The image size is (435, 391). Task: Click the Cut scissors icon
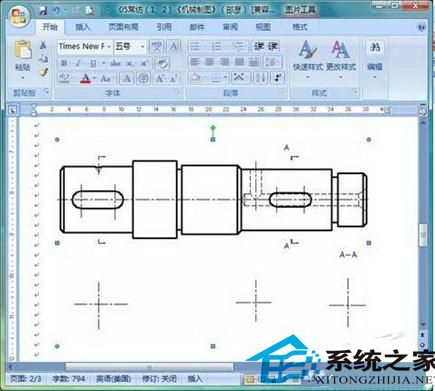pyautogui.click(x=43, y=45)
